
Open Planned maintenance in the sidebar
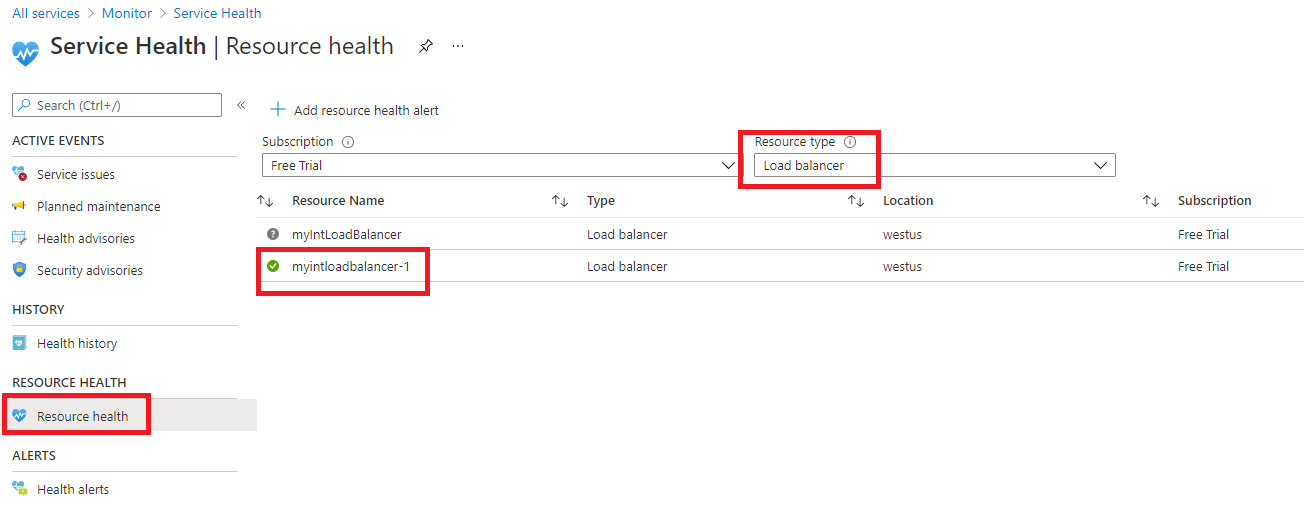click(99, 206)
